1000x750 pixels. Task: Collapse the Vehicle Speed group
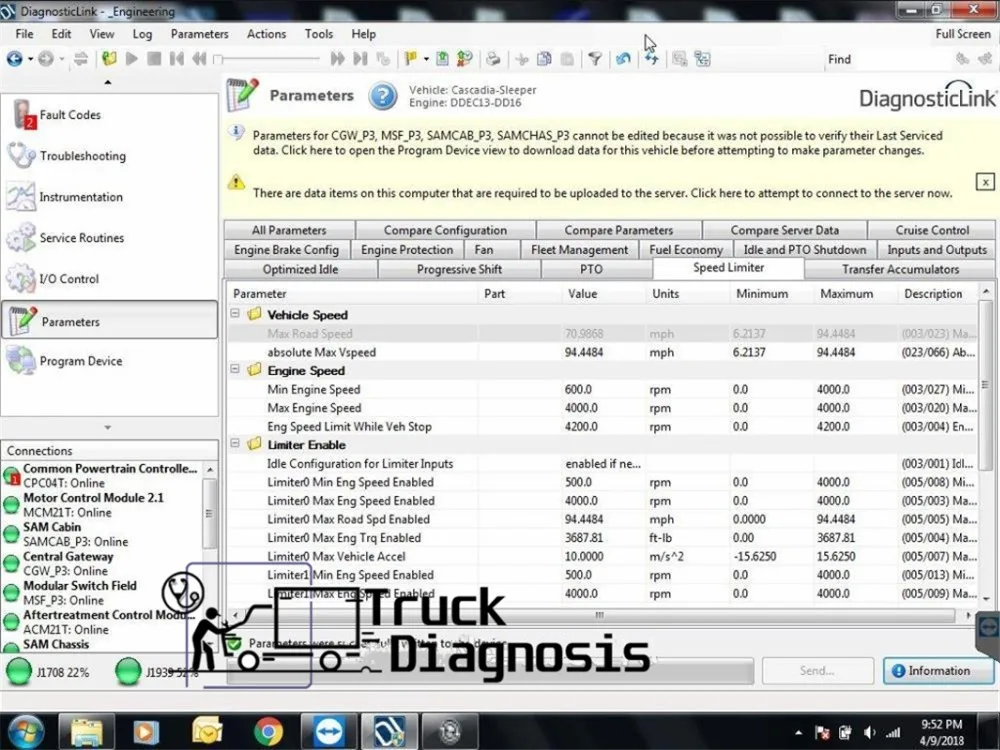point(235,314)
